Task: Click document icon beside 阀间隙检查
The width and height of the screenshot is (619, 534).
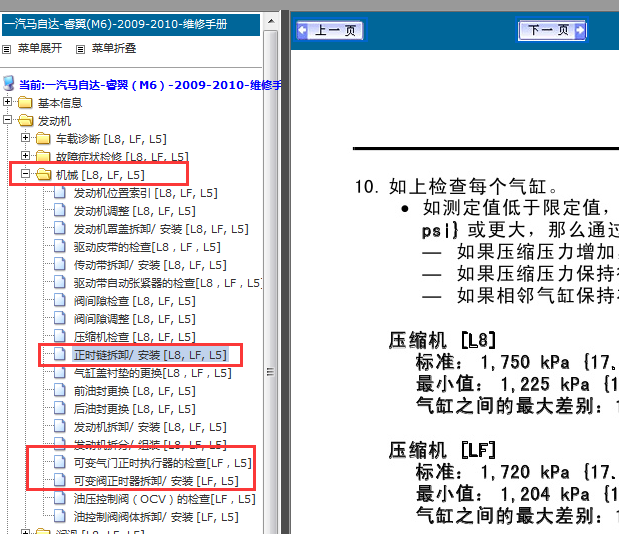Action: tap(60, 300)
